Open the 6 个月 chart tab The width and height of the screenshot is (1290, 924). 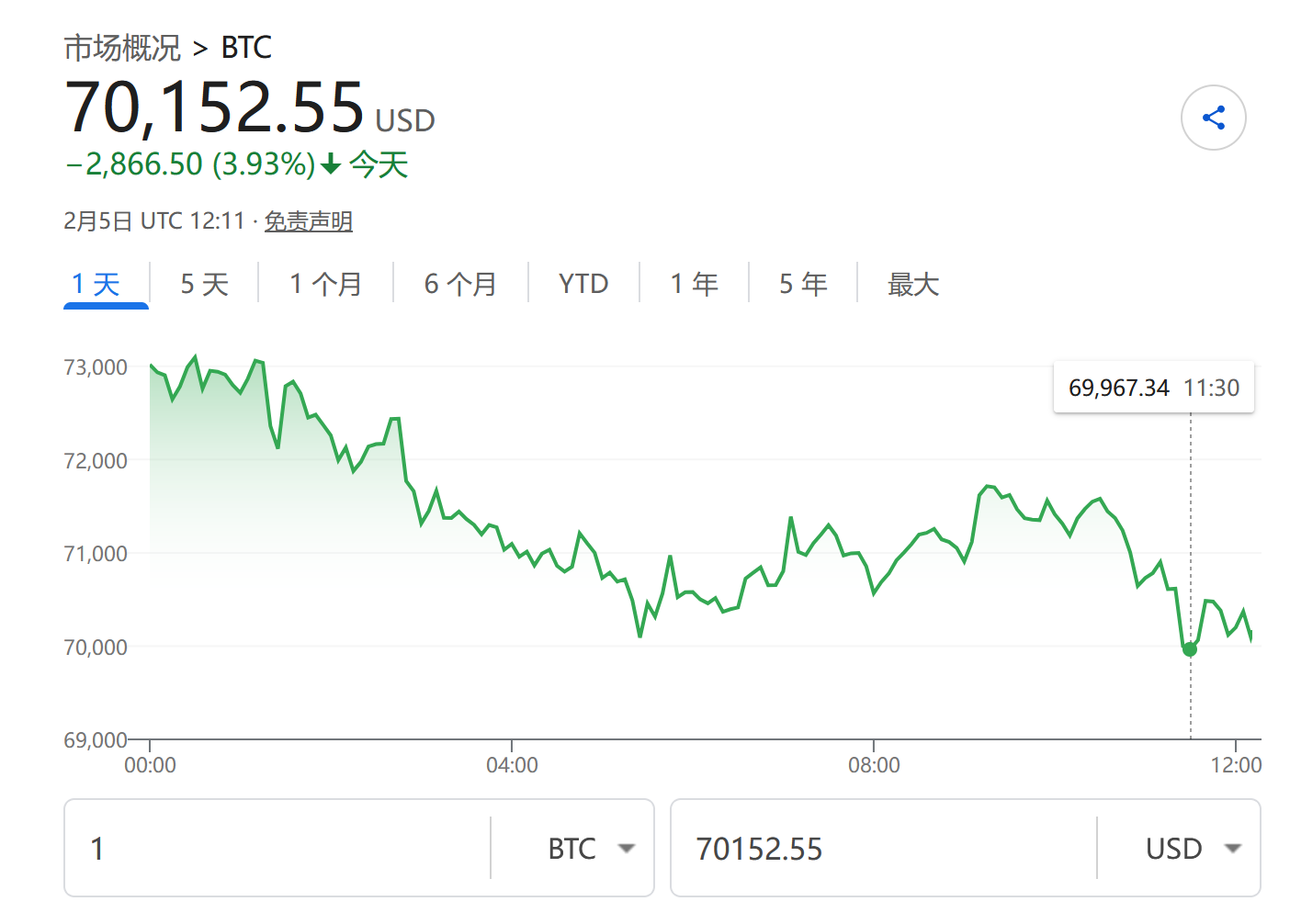[x=460, y=285]
